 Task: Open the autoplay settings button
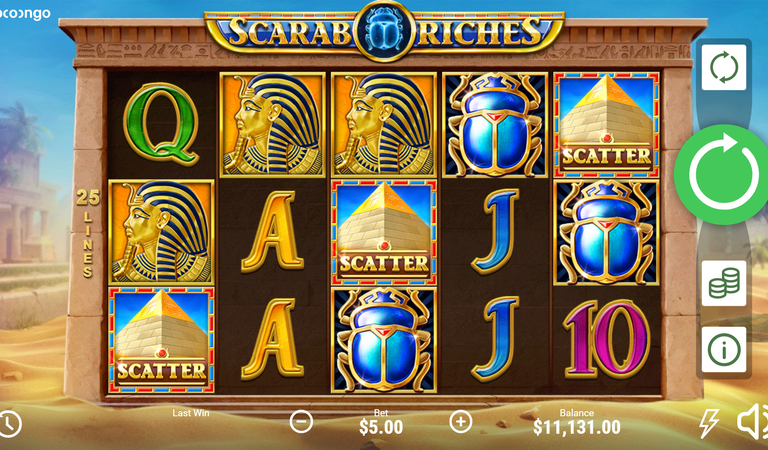tap(723, 68)
